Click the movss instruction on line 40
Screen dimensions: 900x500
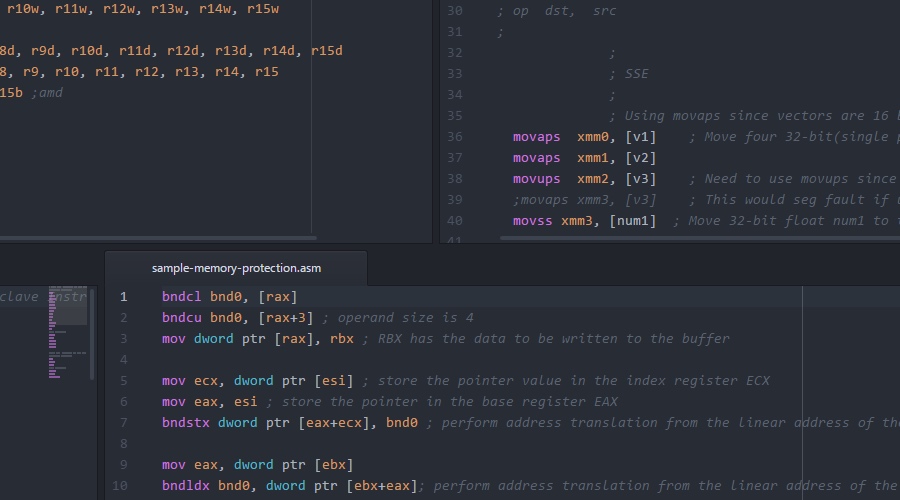(532, 221)
